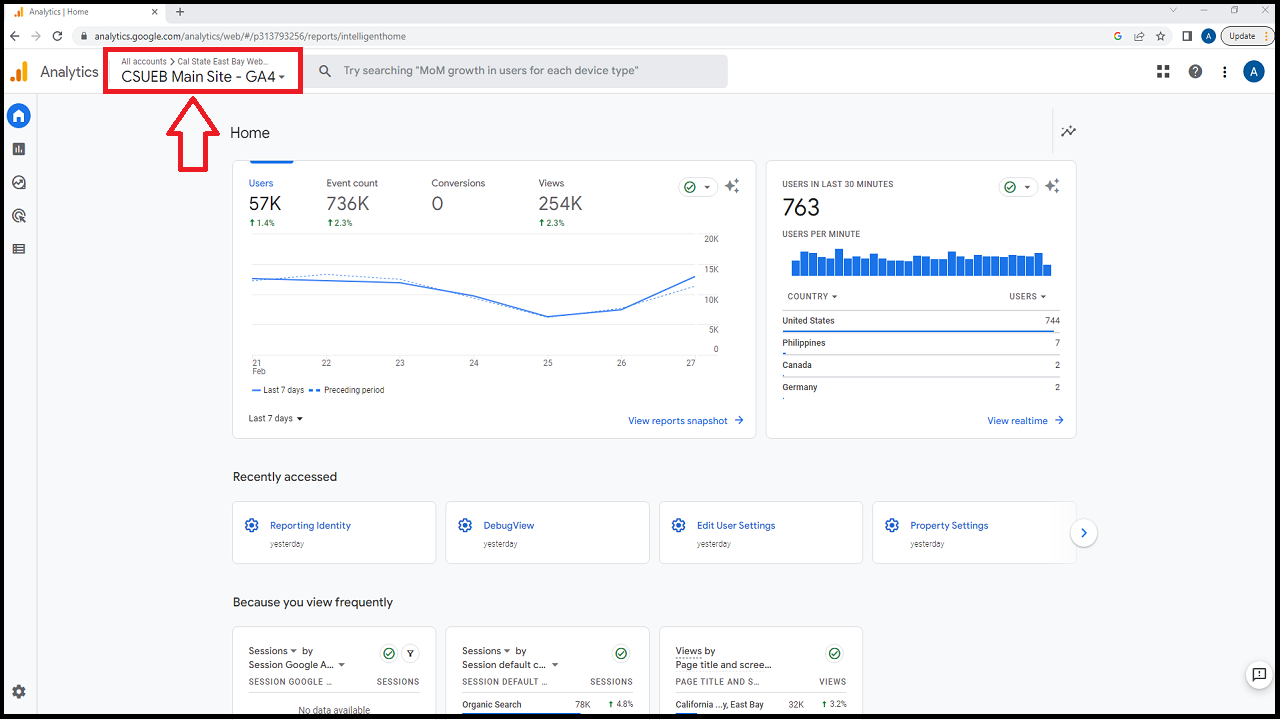Expand the USERS metric dropdown
Image resolution: width=1280 pixels, height=720 pixels.
(1028, 296)
